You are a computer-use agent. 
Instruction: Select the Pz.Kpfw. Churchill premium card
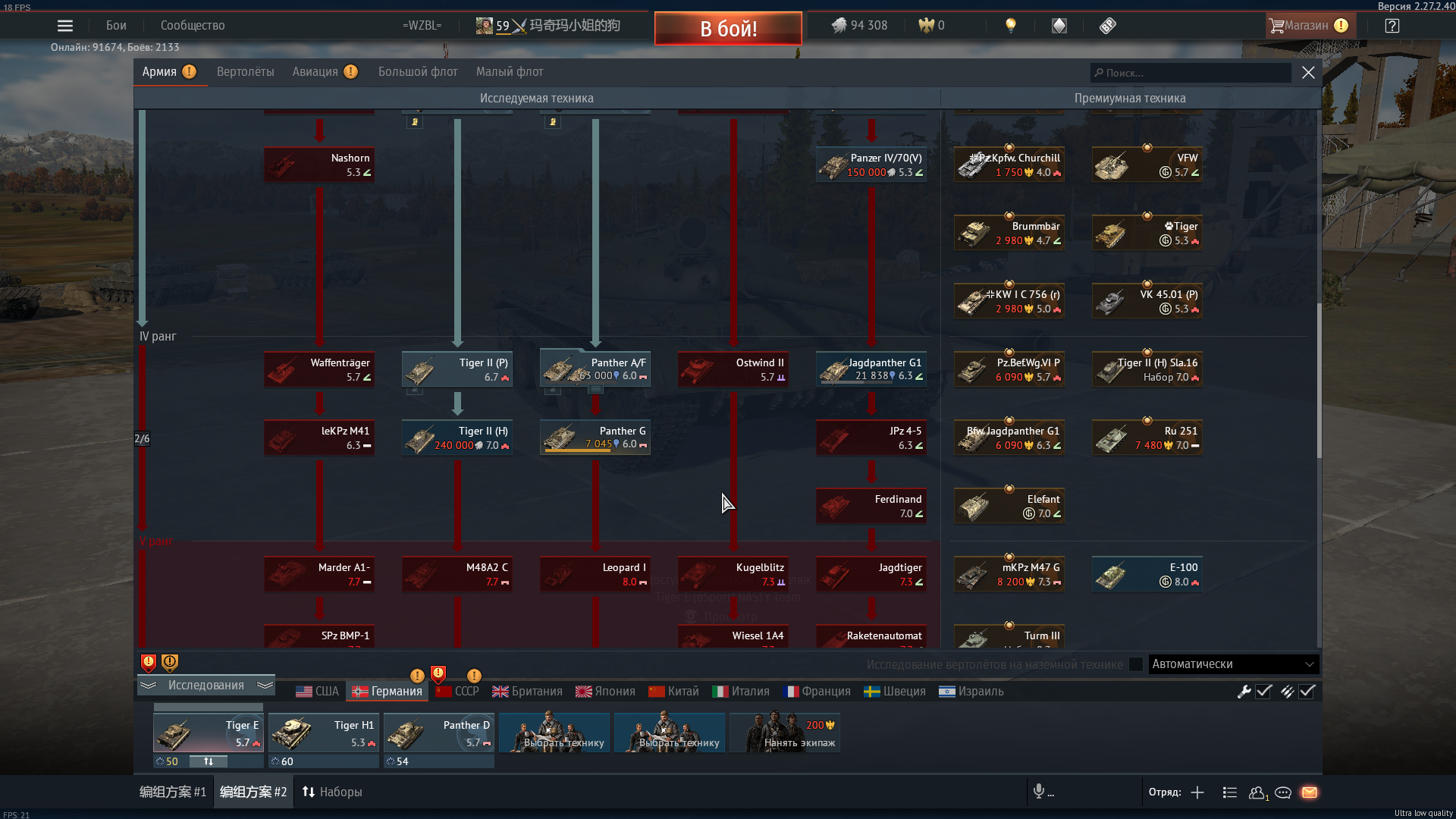[1009, 165]
